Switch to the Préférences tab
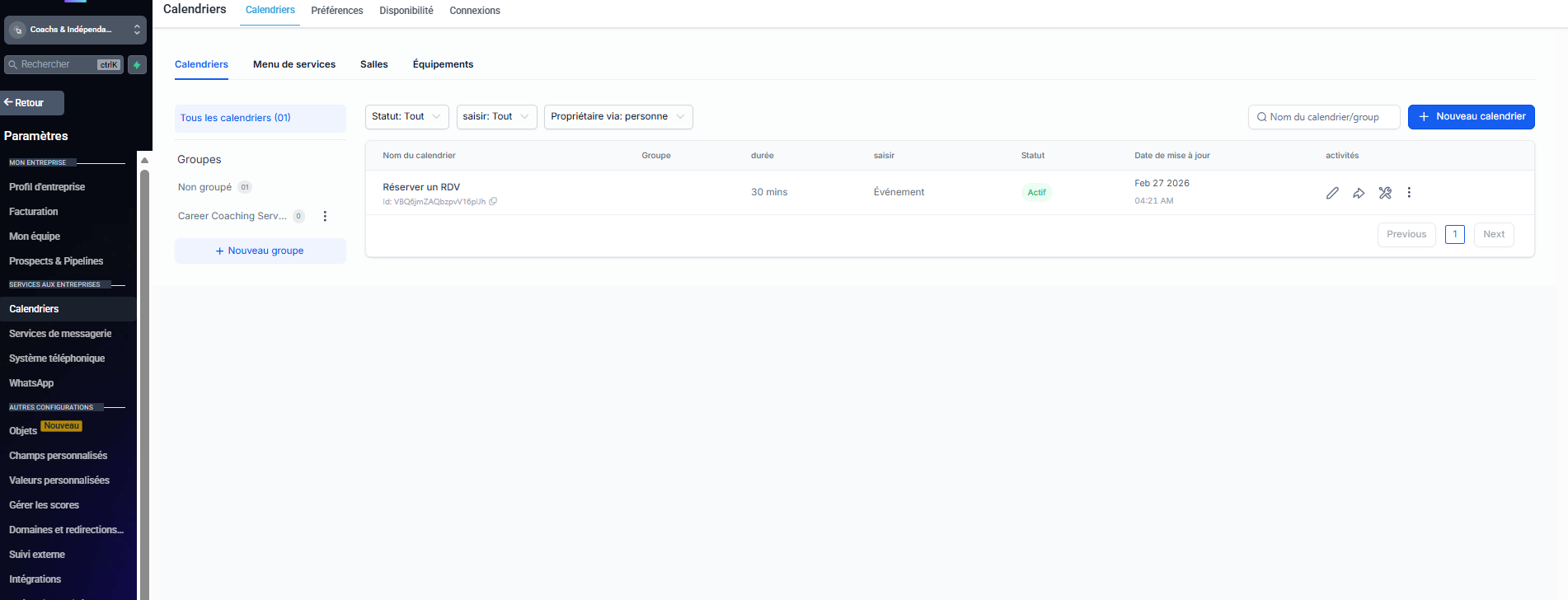 point(336,11)
